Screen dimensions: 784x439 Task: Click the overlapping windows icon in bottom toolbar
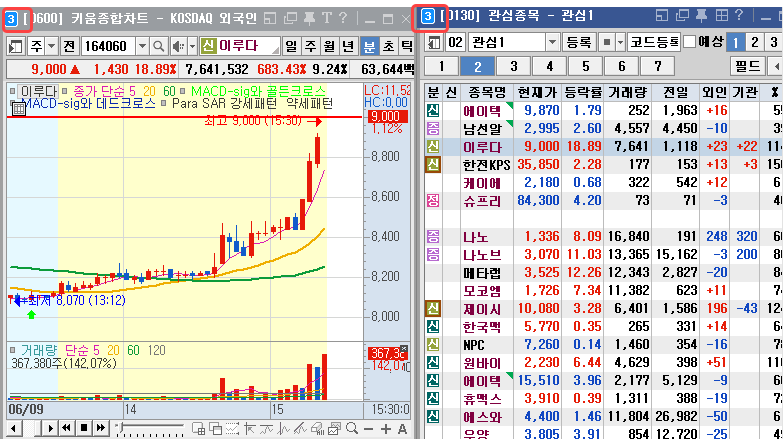point(216,428)
